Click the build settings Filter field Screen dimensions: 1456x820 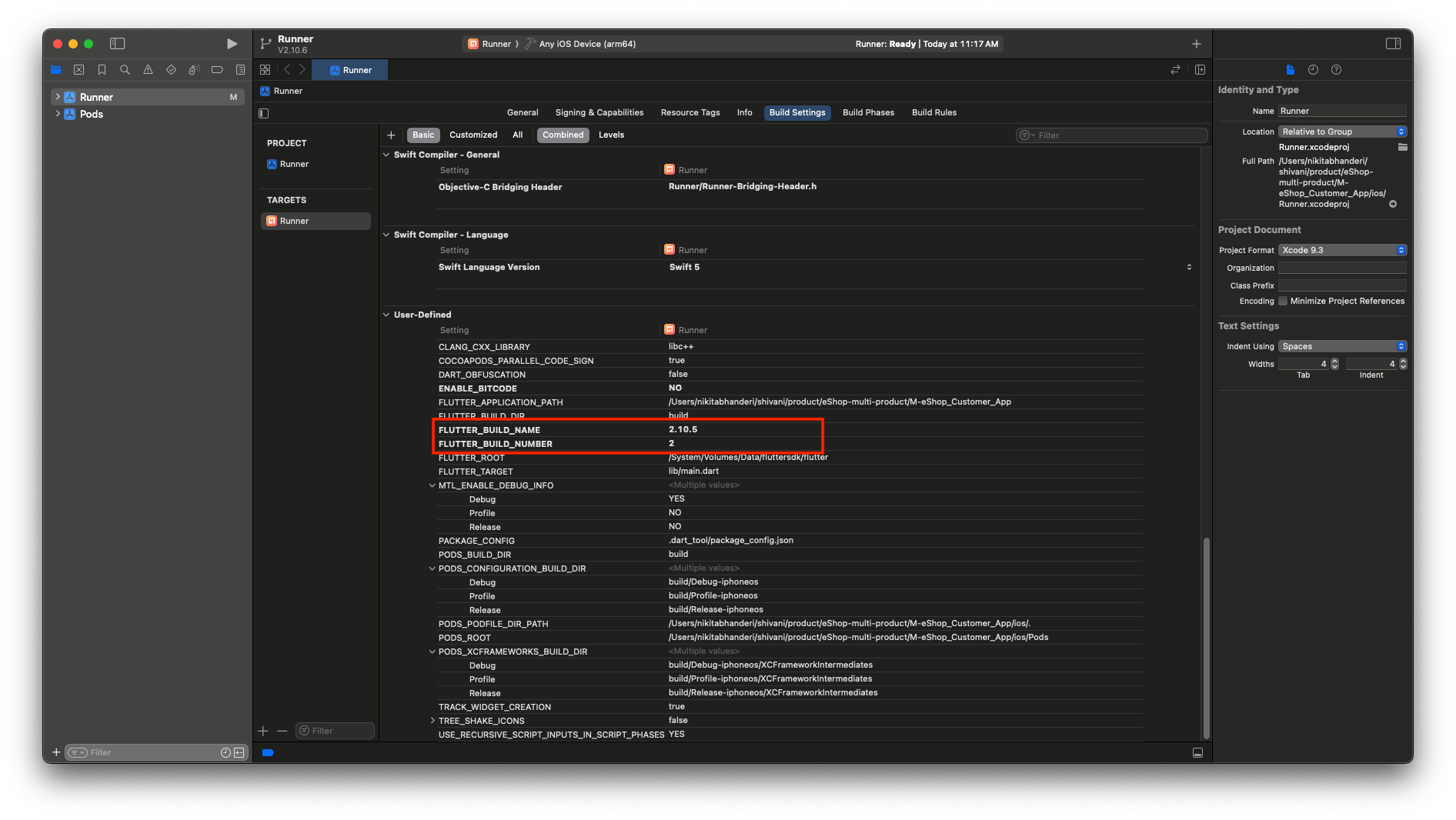(1111, 135)
